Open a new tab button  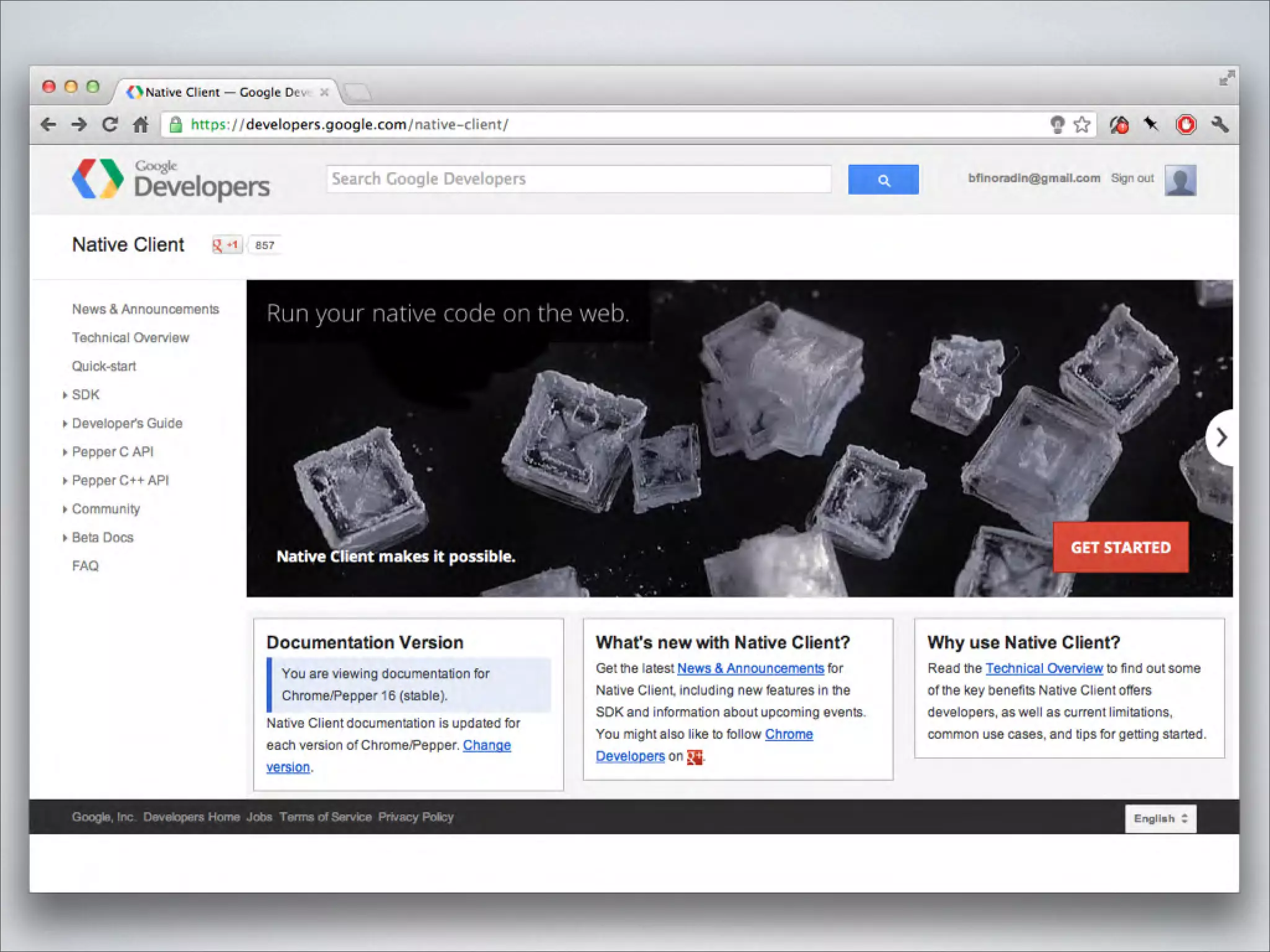tap(358, 93)
